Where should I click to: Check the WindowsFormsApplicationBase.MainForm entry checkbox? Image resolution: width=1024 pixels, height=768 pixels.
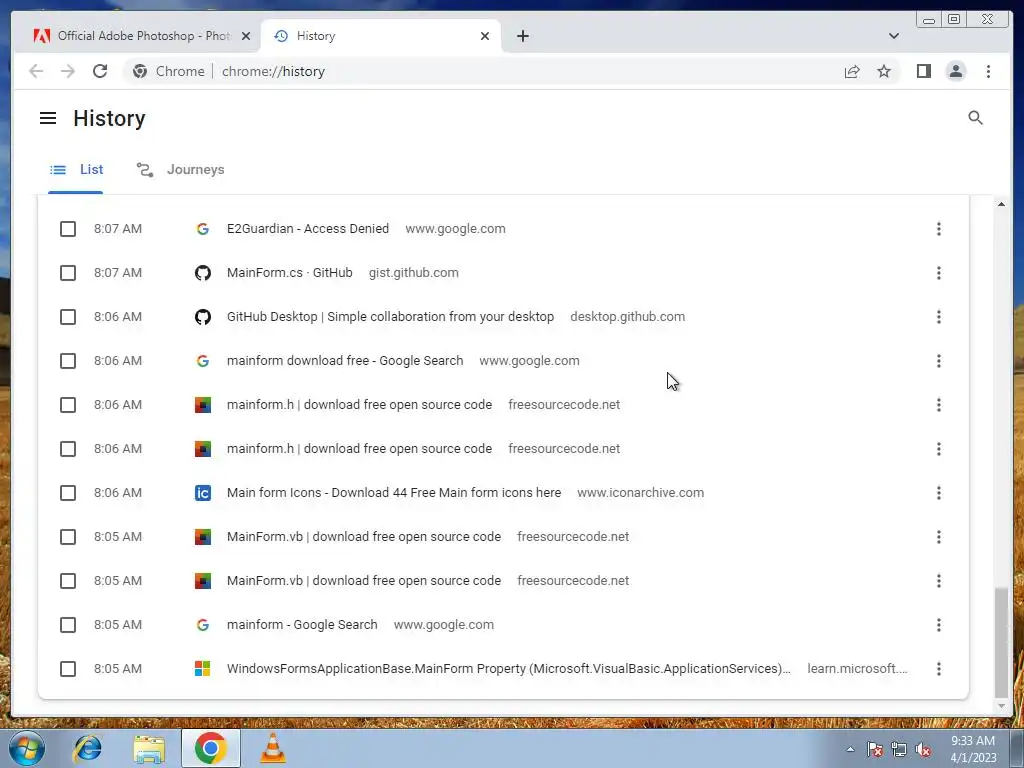68,669
